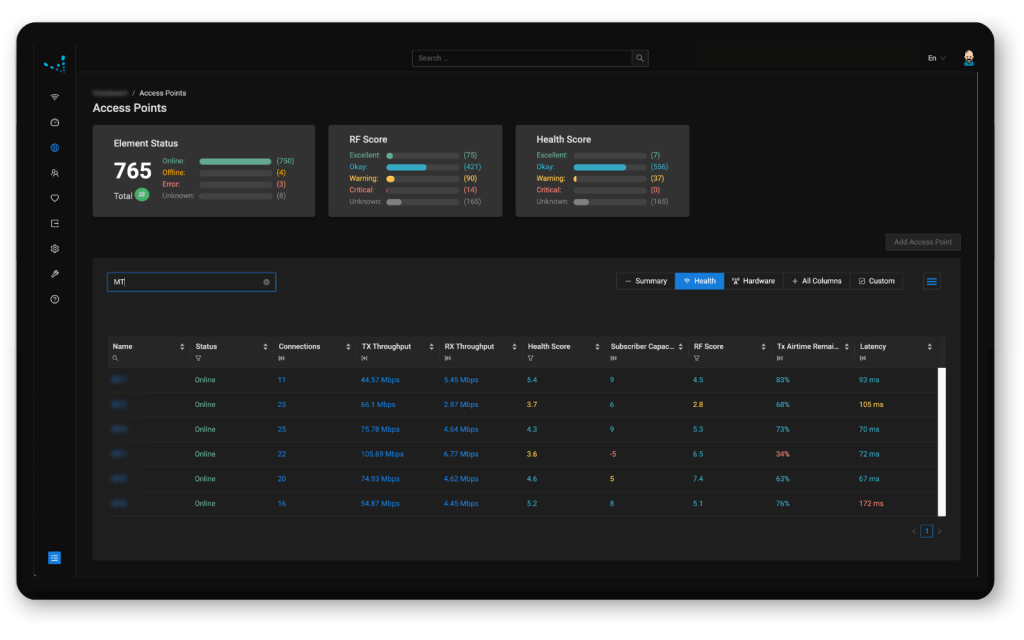Select the Custom columns checkbox view
1024x640 pixels.
click(x=876, y=281)
